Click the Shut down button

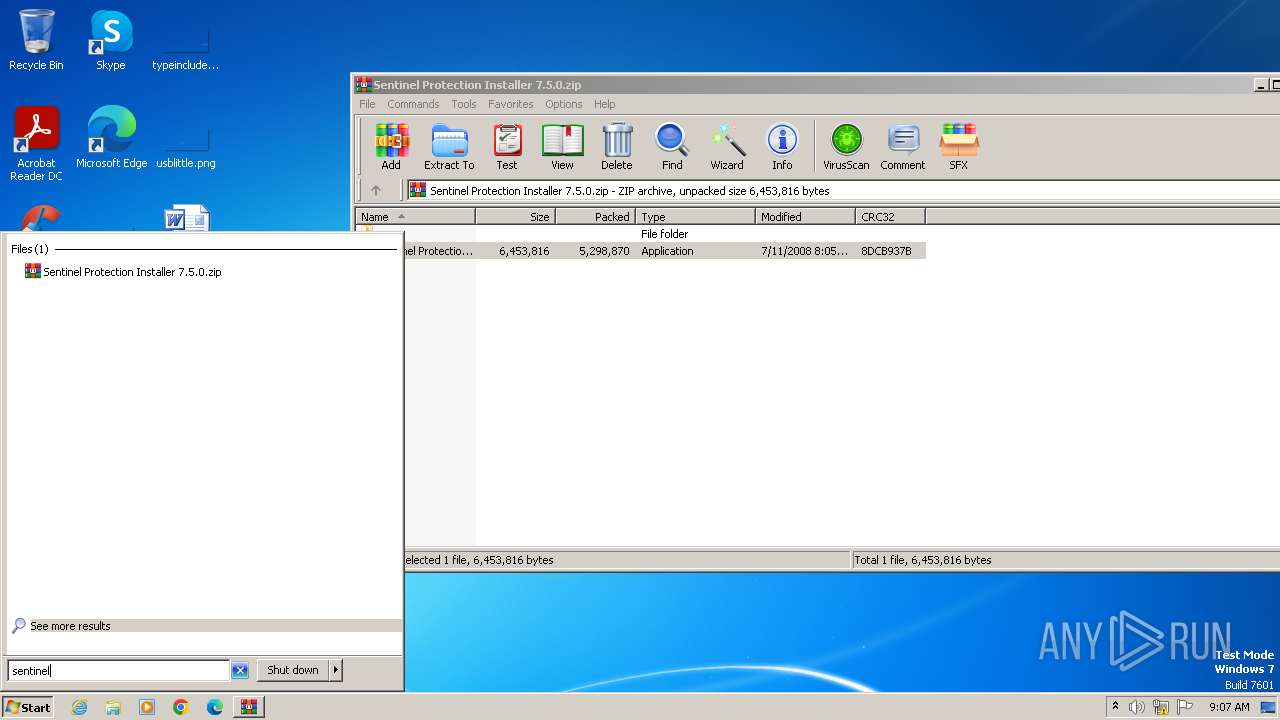click(293, 670)
